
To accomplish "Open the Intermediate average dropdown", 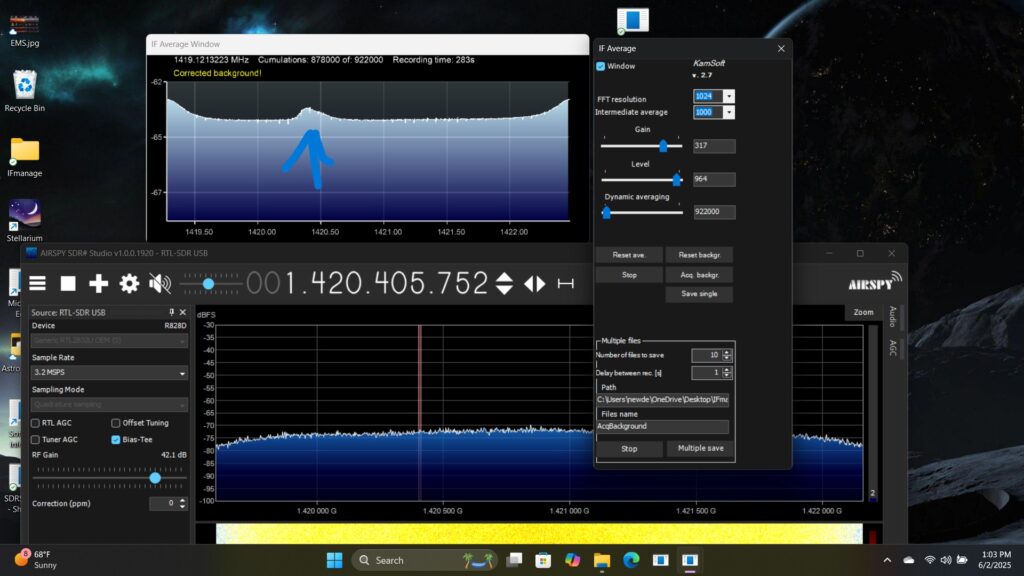I will tap(729, 112).
